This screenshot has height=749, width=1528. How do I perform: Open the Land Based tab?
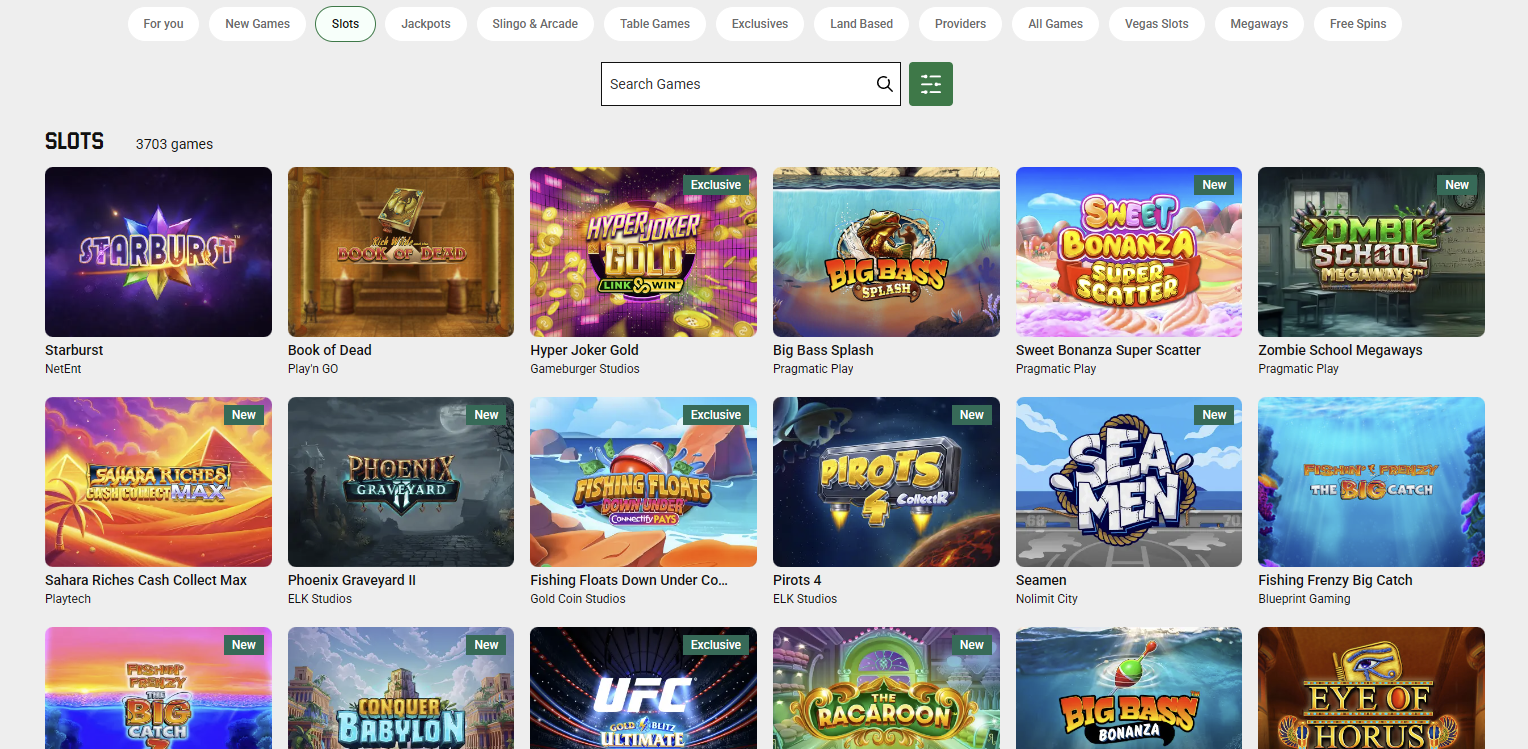pyautogui.click(x=861, y=24)
